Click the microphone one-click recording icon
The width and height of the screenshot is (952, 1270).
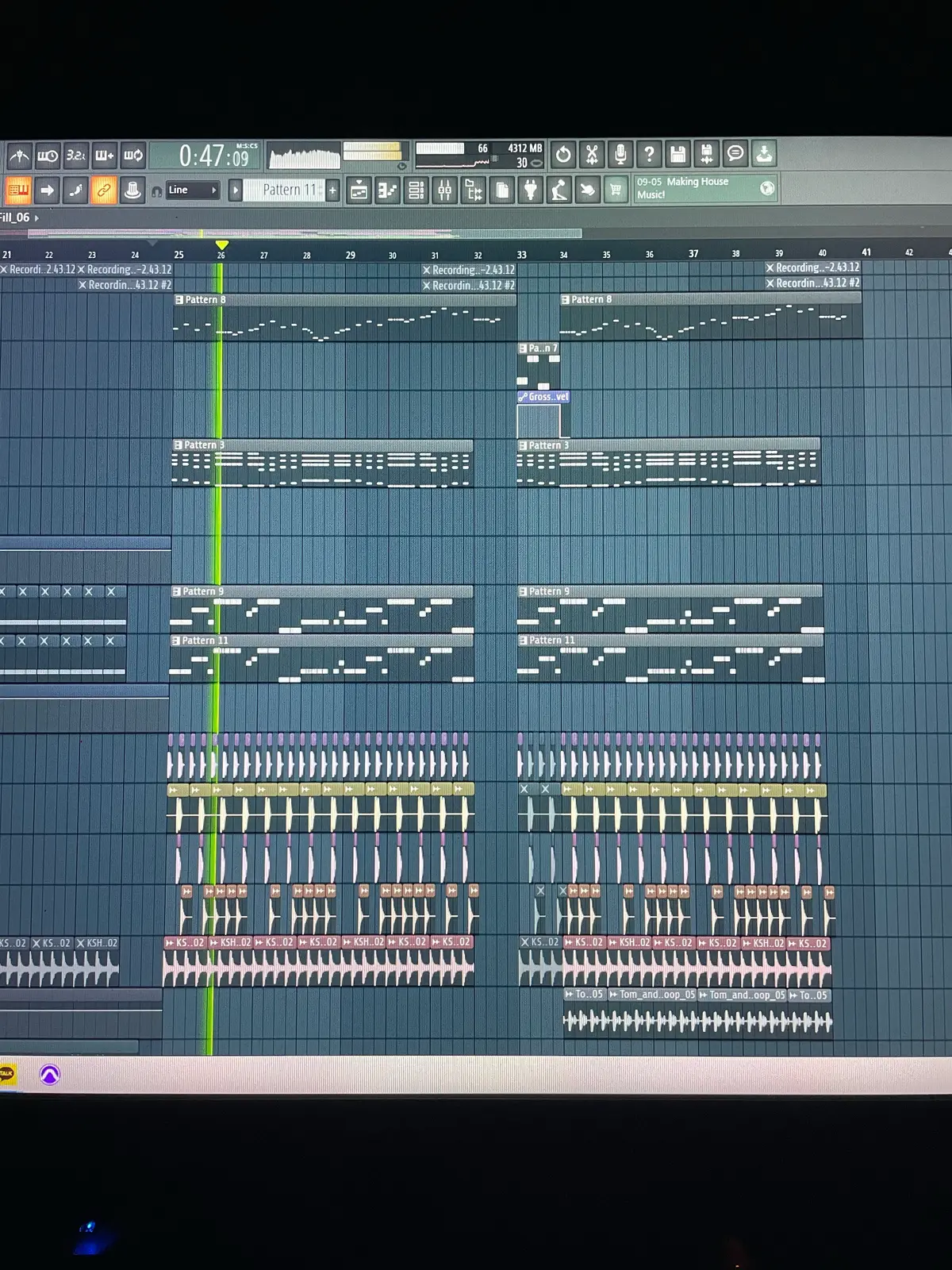[x=620, y=154]
